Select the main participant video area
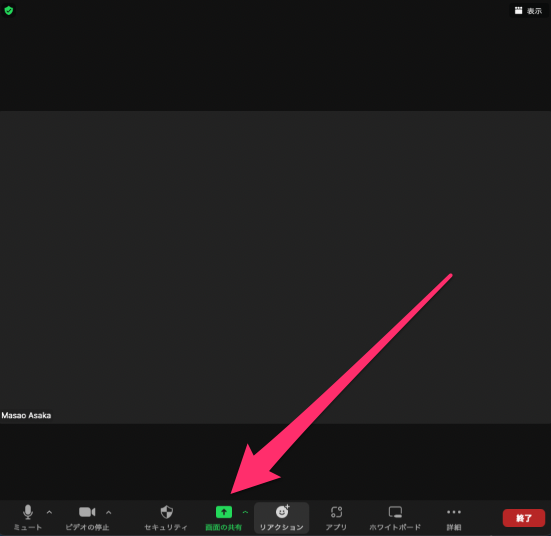 click(x=276, y=267)
